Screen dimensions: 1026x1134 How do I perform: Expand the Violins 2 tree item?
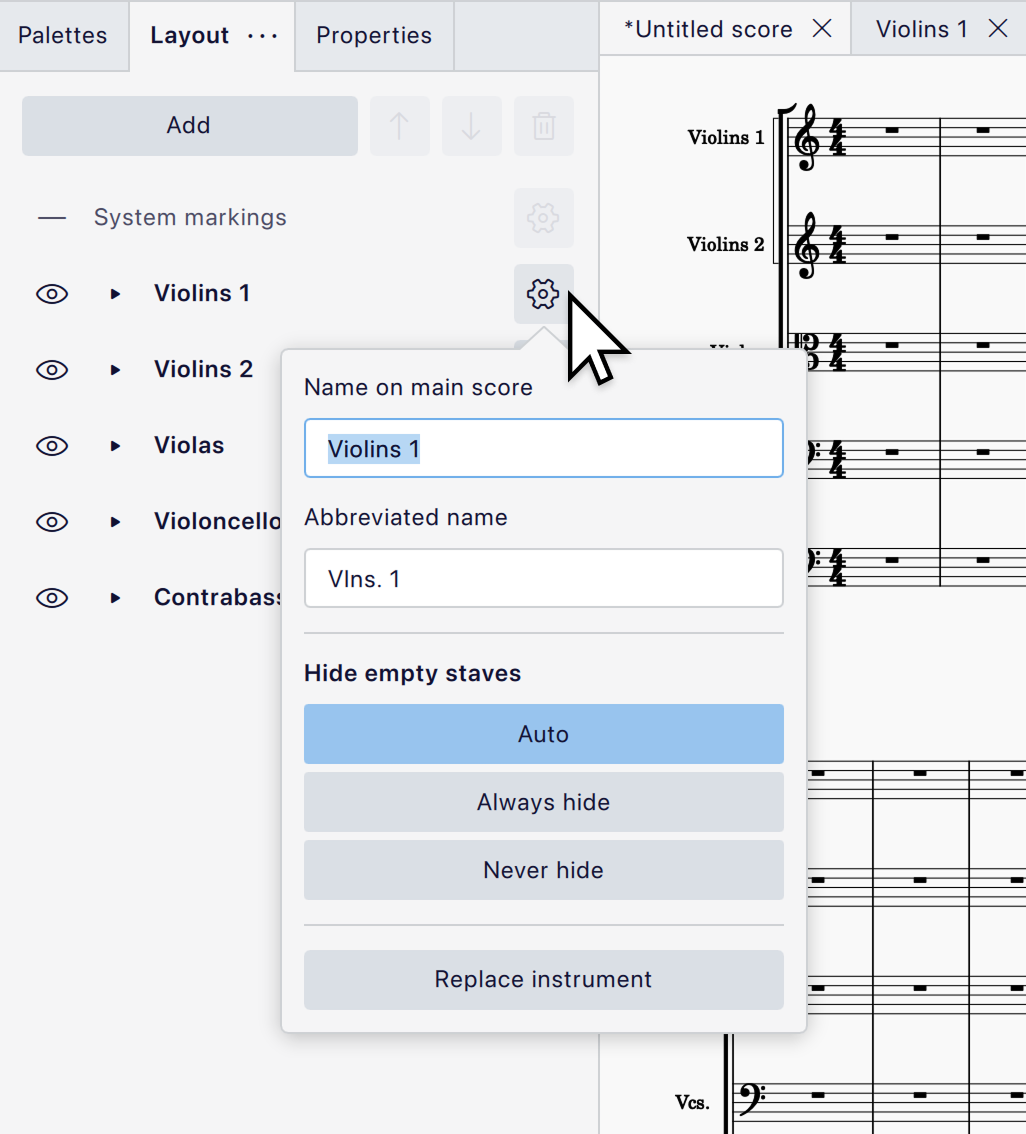pyautogui.click(x=114, y=369)
